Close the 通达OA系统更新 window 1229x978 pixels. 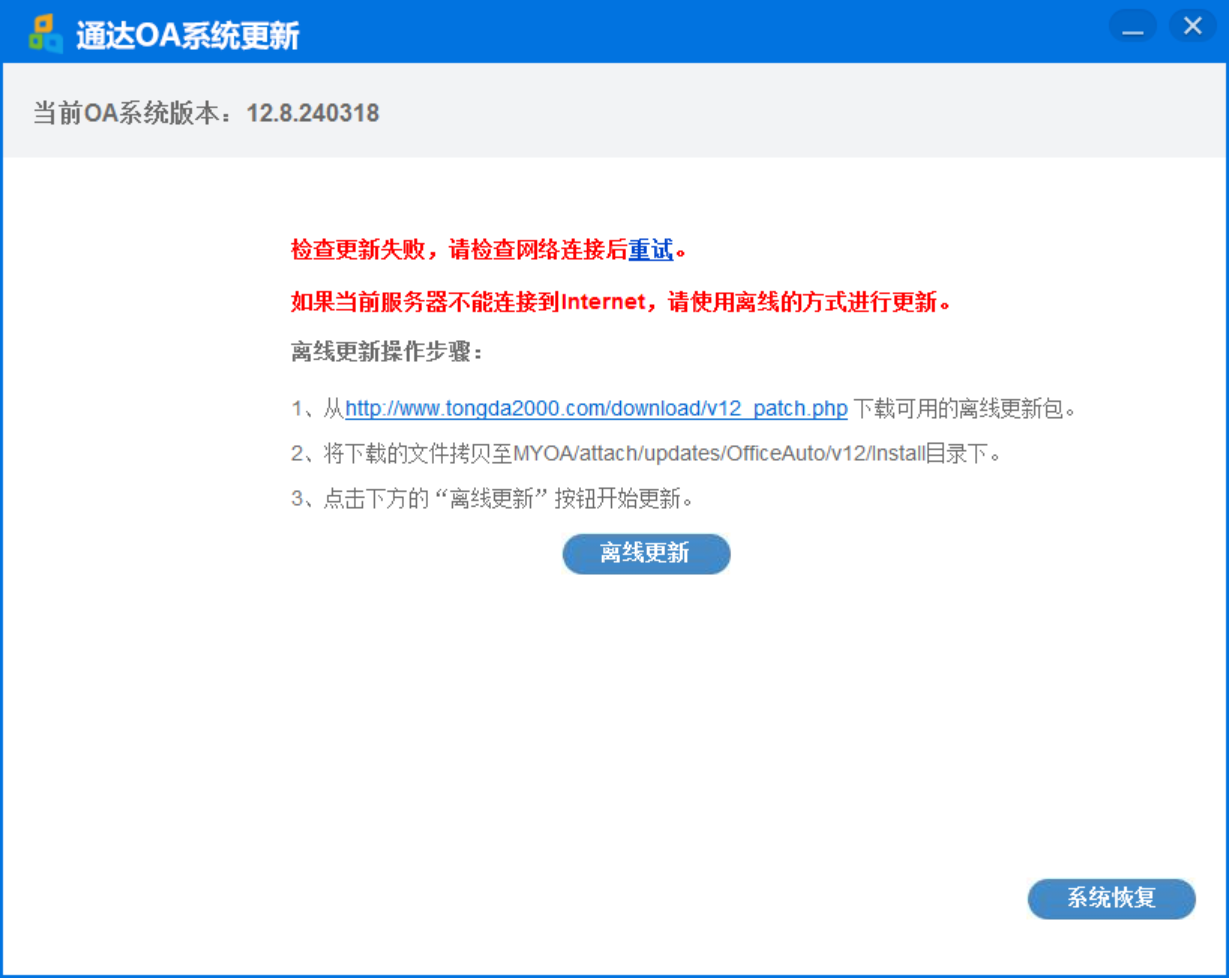pyautogui.click(x=1192, y=27)
